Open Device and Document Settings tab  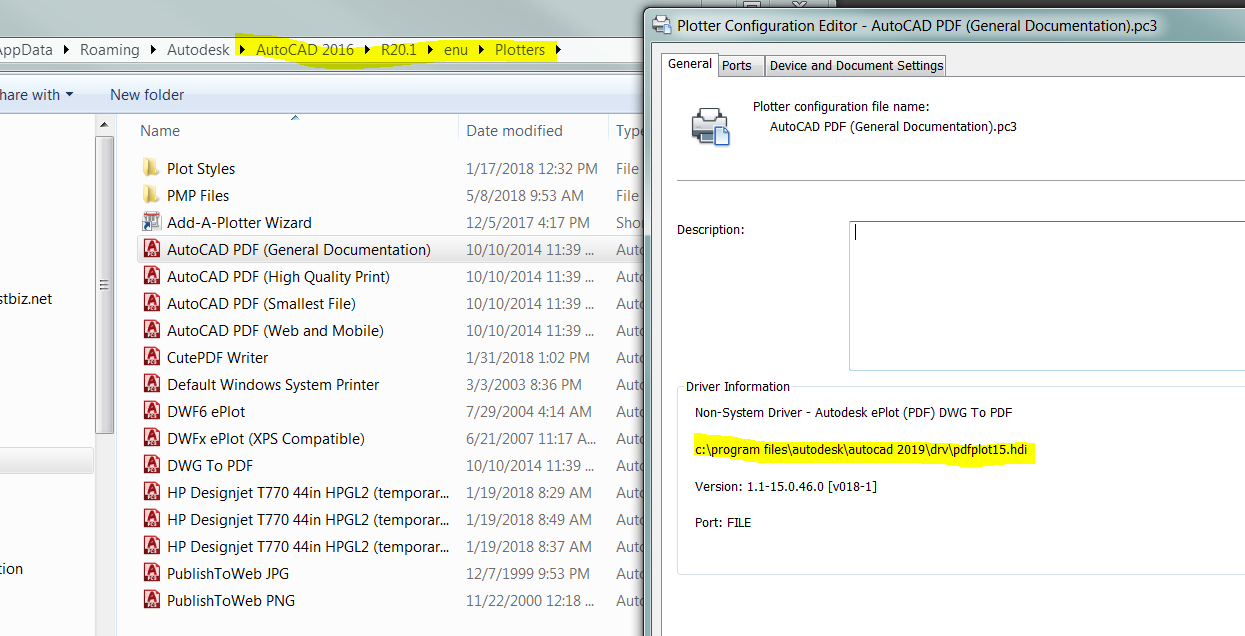point(855,65)
